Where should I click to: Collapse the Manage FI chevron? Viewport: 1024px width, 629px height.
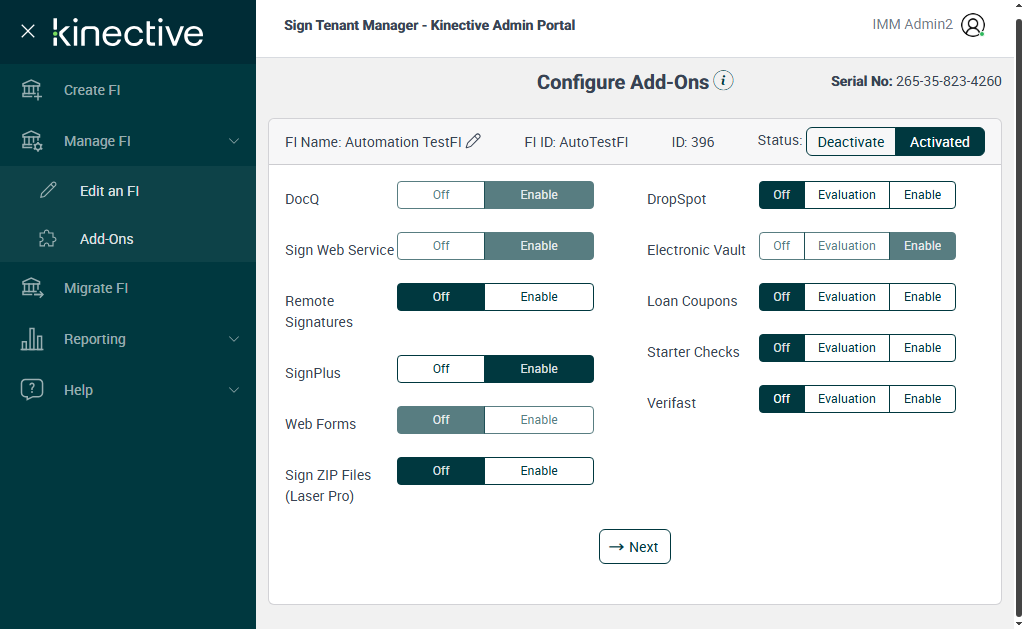(234, 141)
